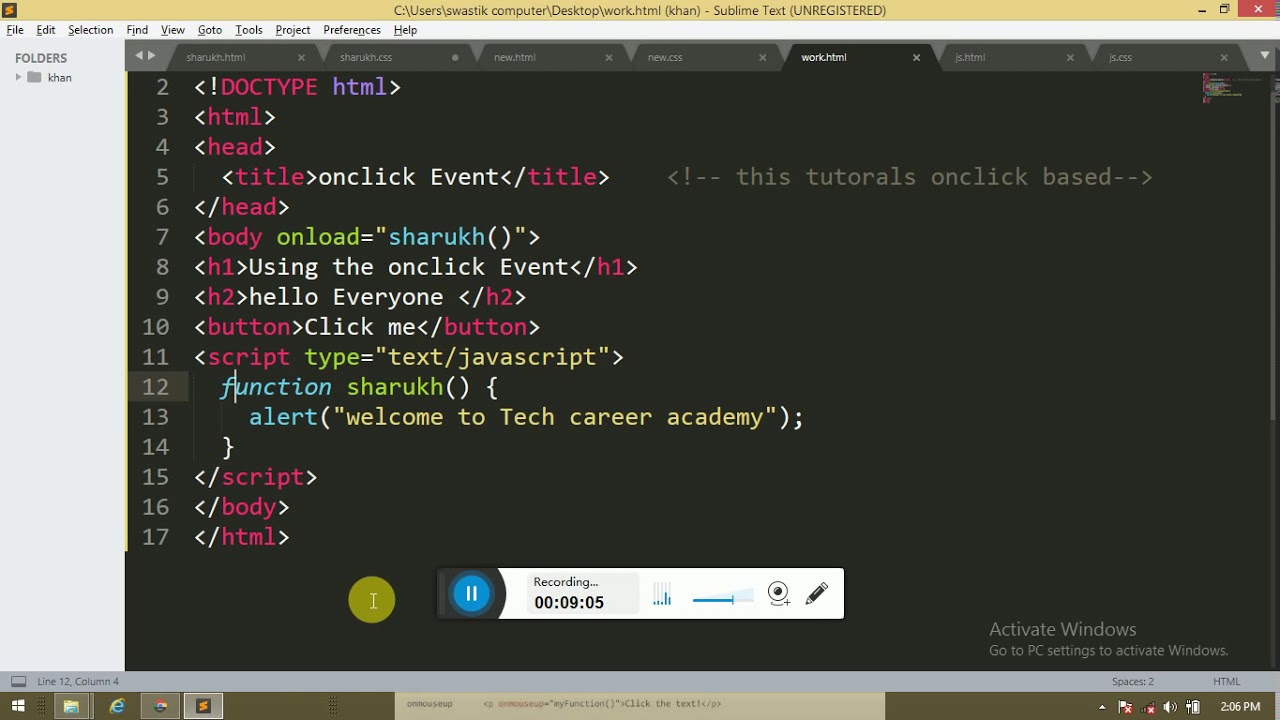
Task: Click 'onload' attribute on line 7
Action: (318, 237)
